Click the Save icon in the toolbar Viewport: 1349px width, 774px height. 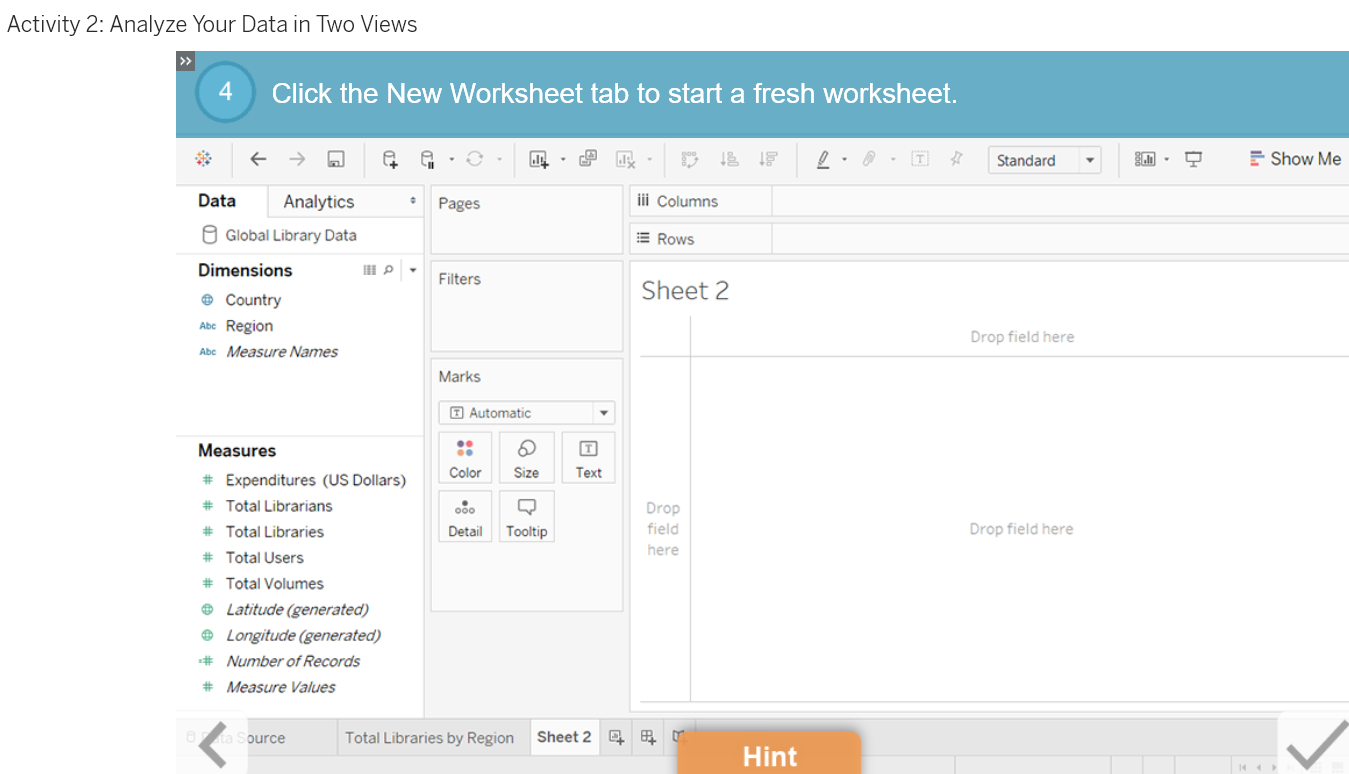(x=335, y=158)
